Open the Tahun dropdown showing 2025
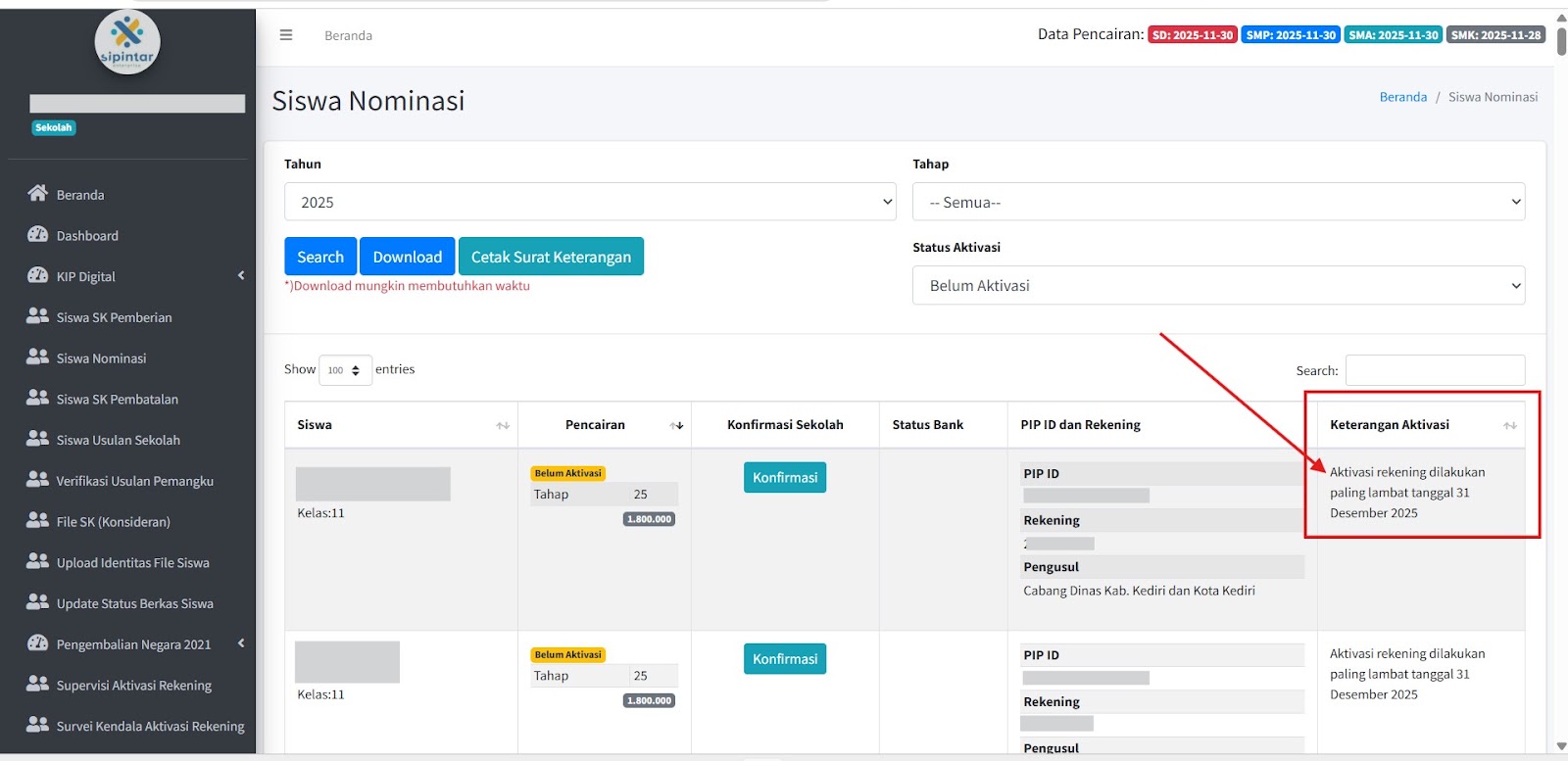 [x=590, y=202]
